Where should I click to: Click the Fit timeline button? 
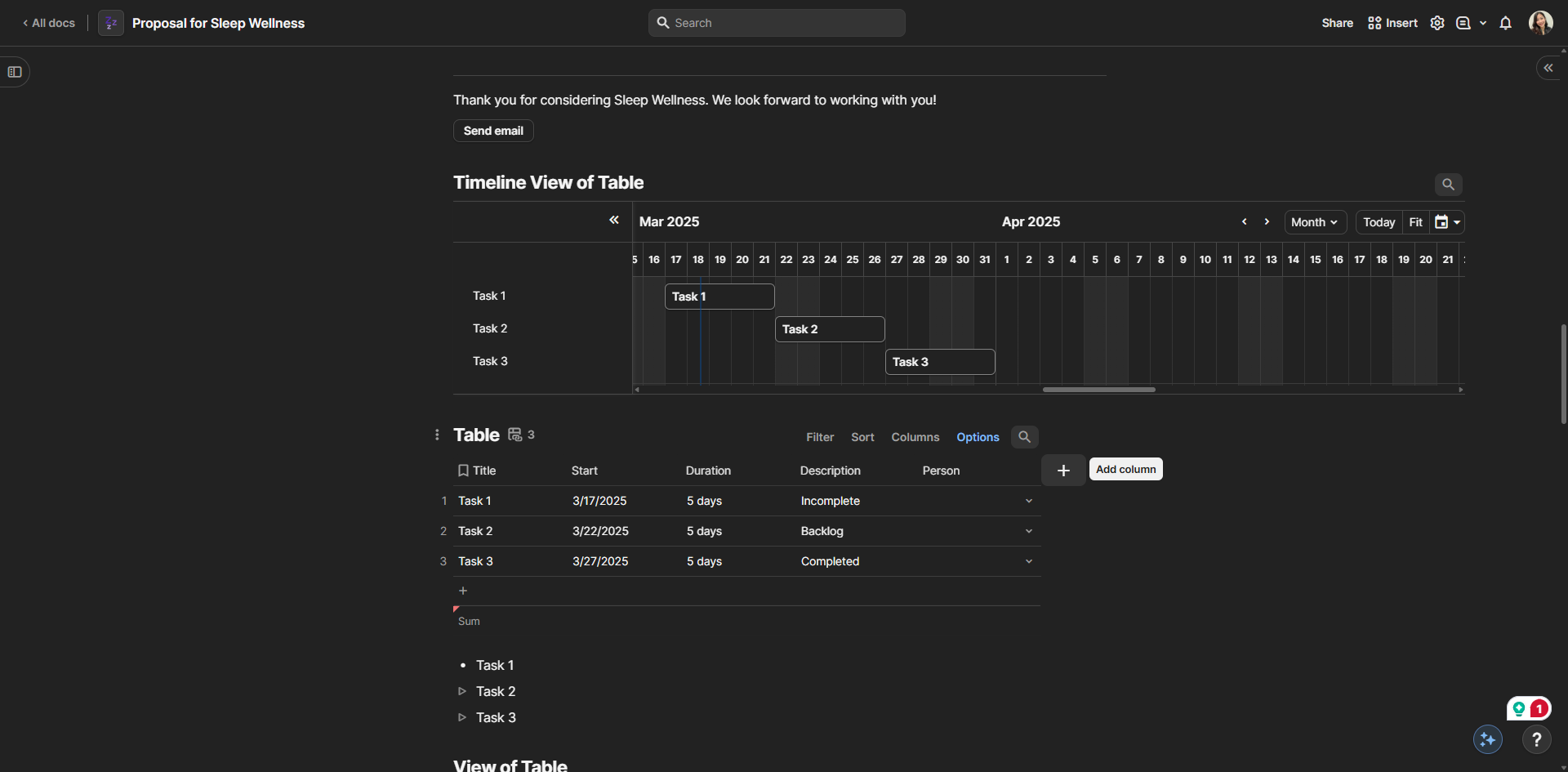coord(1416,222)
